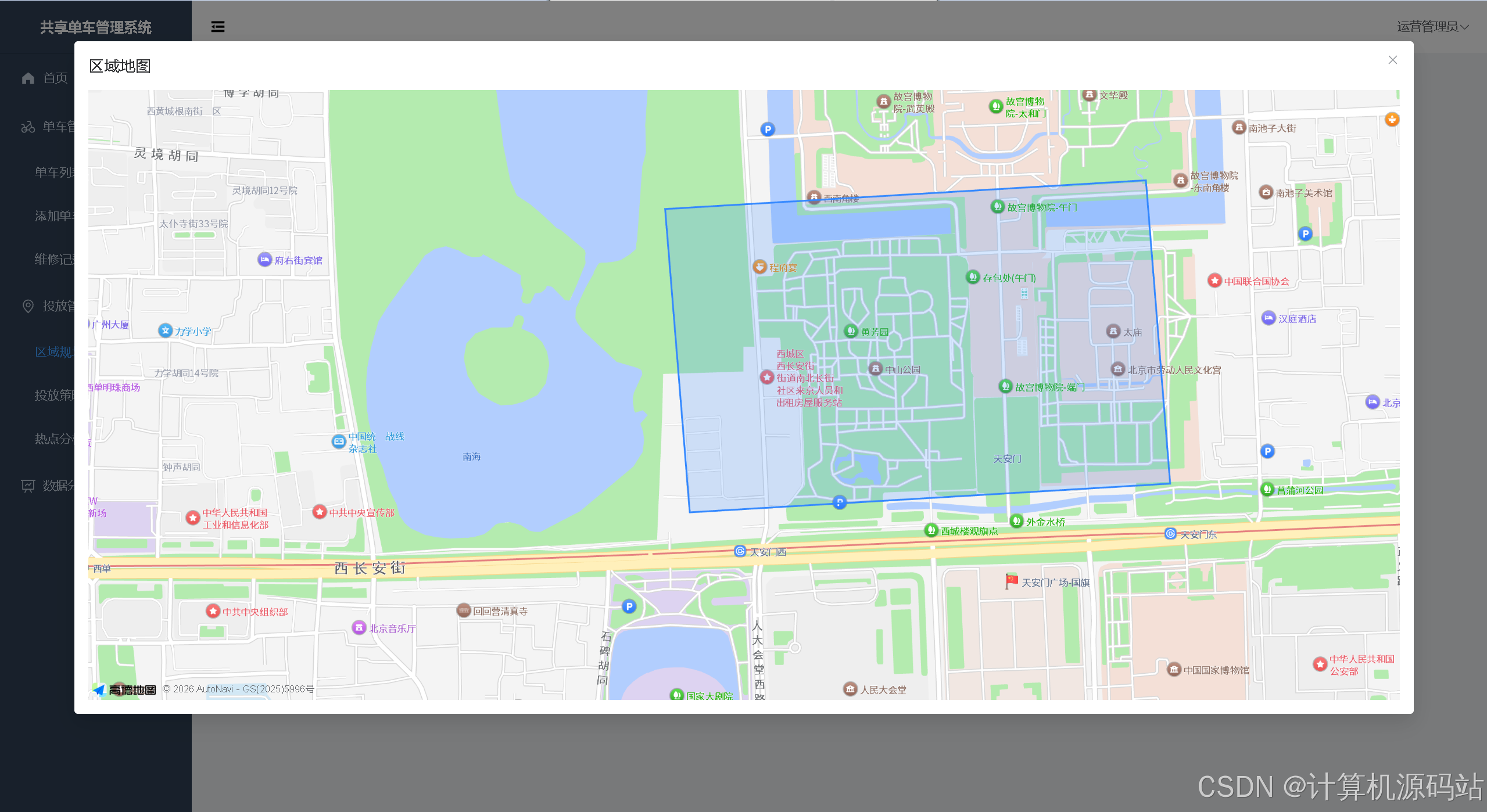The height and width of the screenshot is (812, 1487).
Task: Click the 力学小学 school marker icon
Action: pos(166,330)
